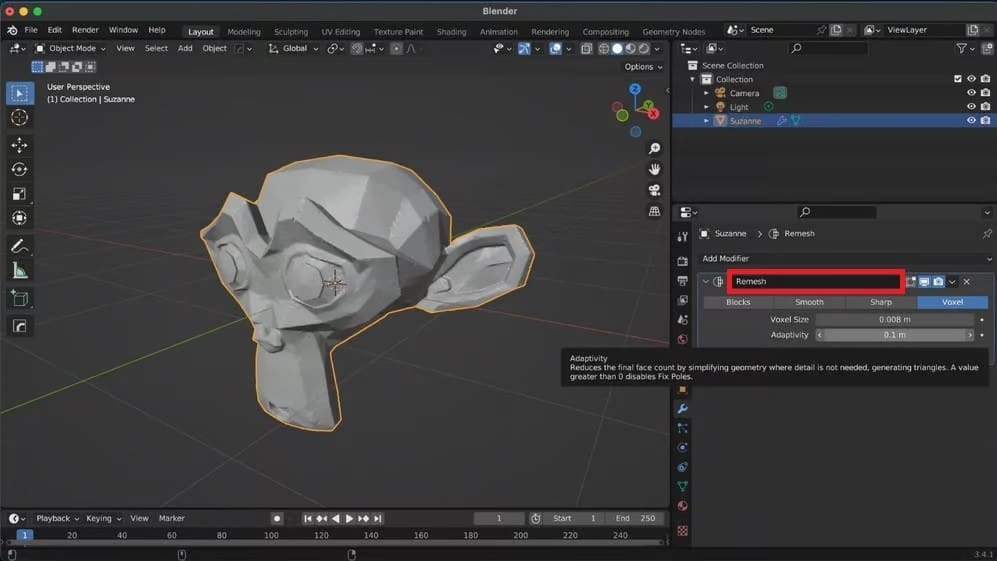Click the Blender logo menu icon
The width and height of the screenshot is (997, 561).
12,30
